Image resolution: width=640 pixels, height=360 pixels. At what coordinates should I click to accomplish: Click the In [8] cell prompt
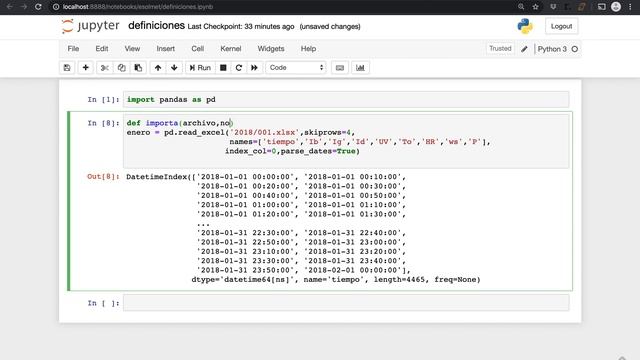coord(103,123)
